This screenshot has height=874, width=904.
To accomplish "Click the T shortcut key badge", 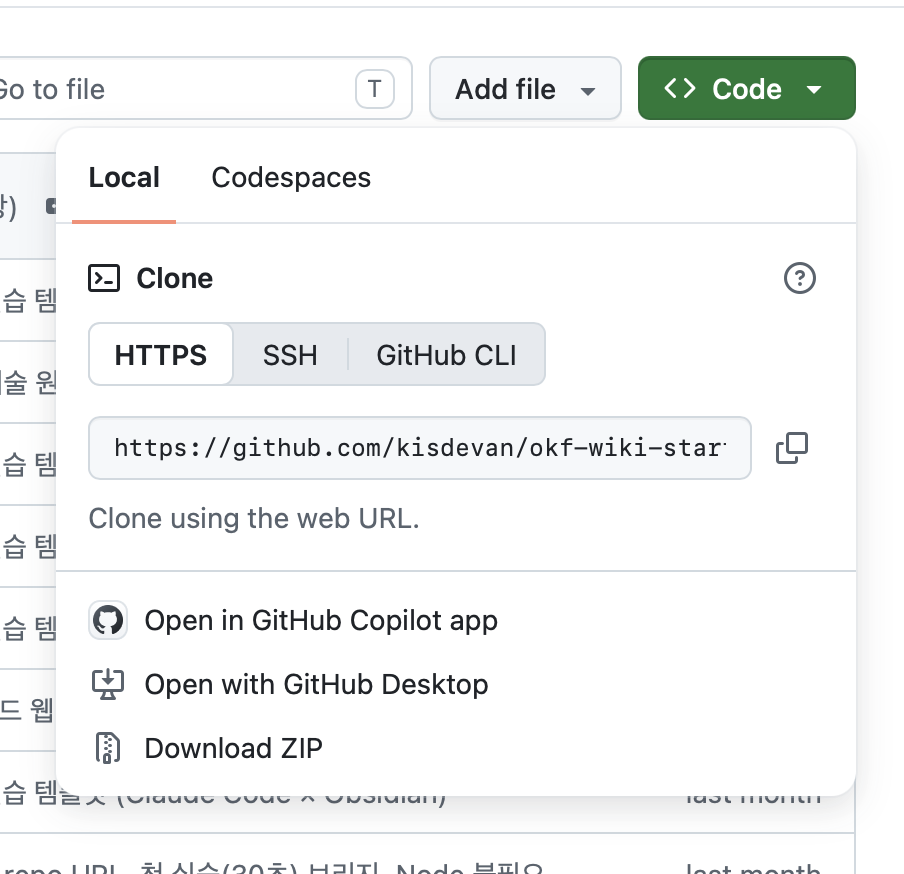I will [x=375, y=89].
